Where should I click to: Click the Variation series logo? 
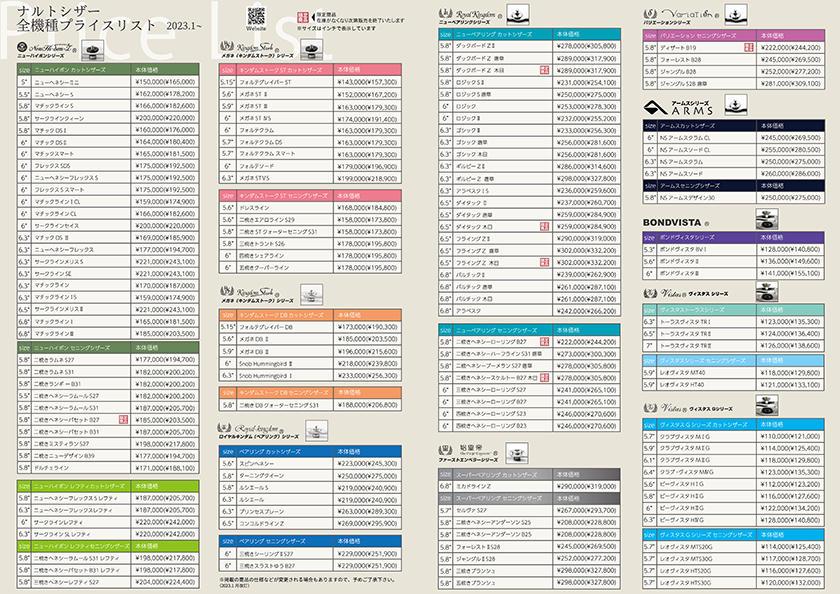pos(679,14)
